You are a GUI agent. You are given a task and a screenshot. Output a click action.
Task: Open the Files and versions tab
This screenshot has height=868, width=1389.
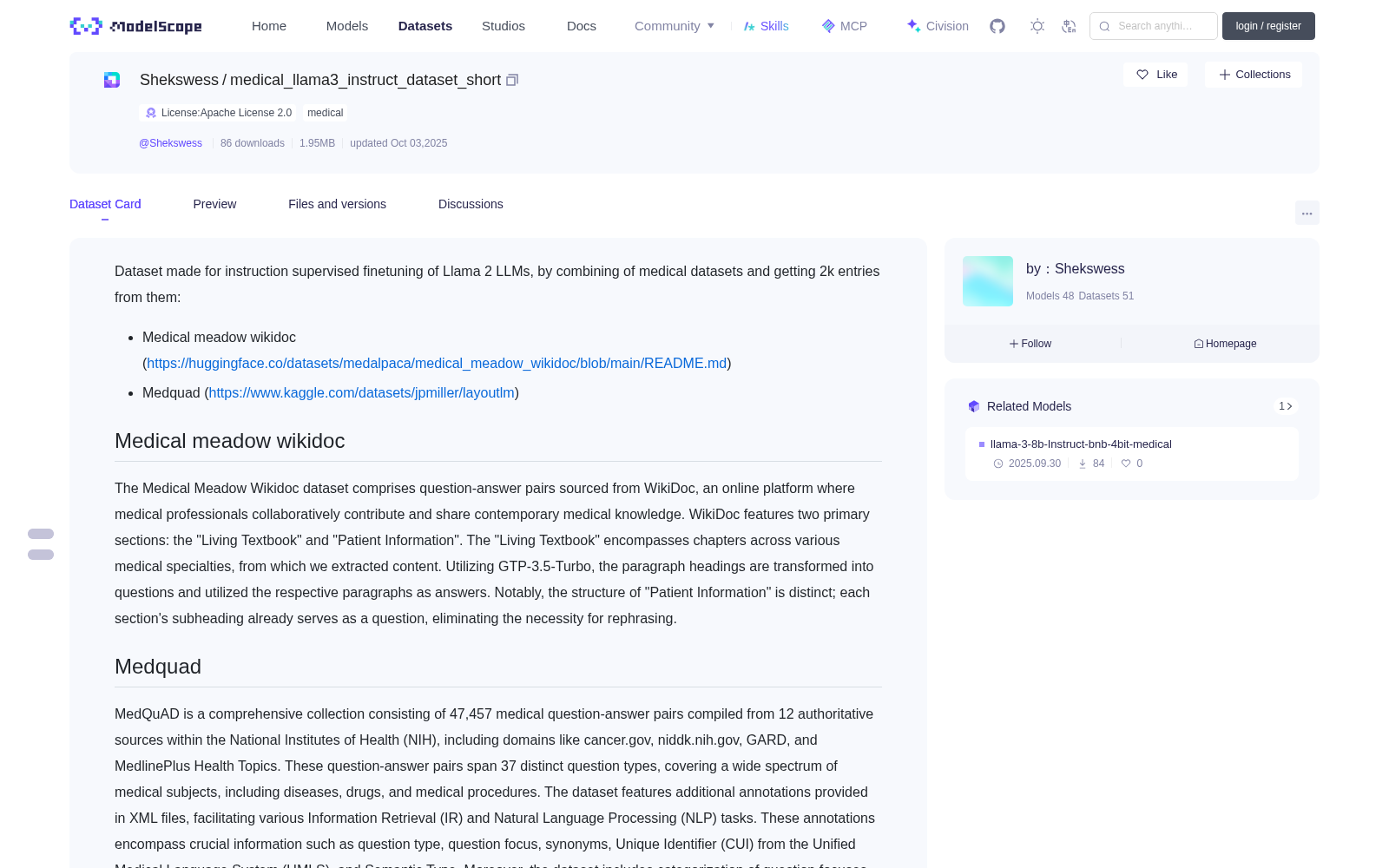337,204
